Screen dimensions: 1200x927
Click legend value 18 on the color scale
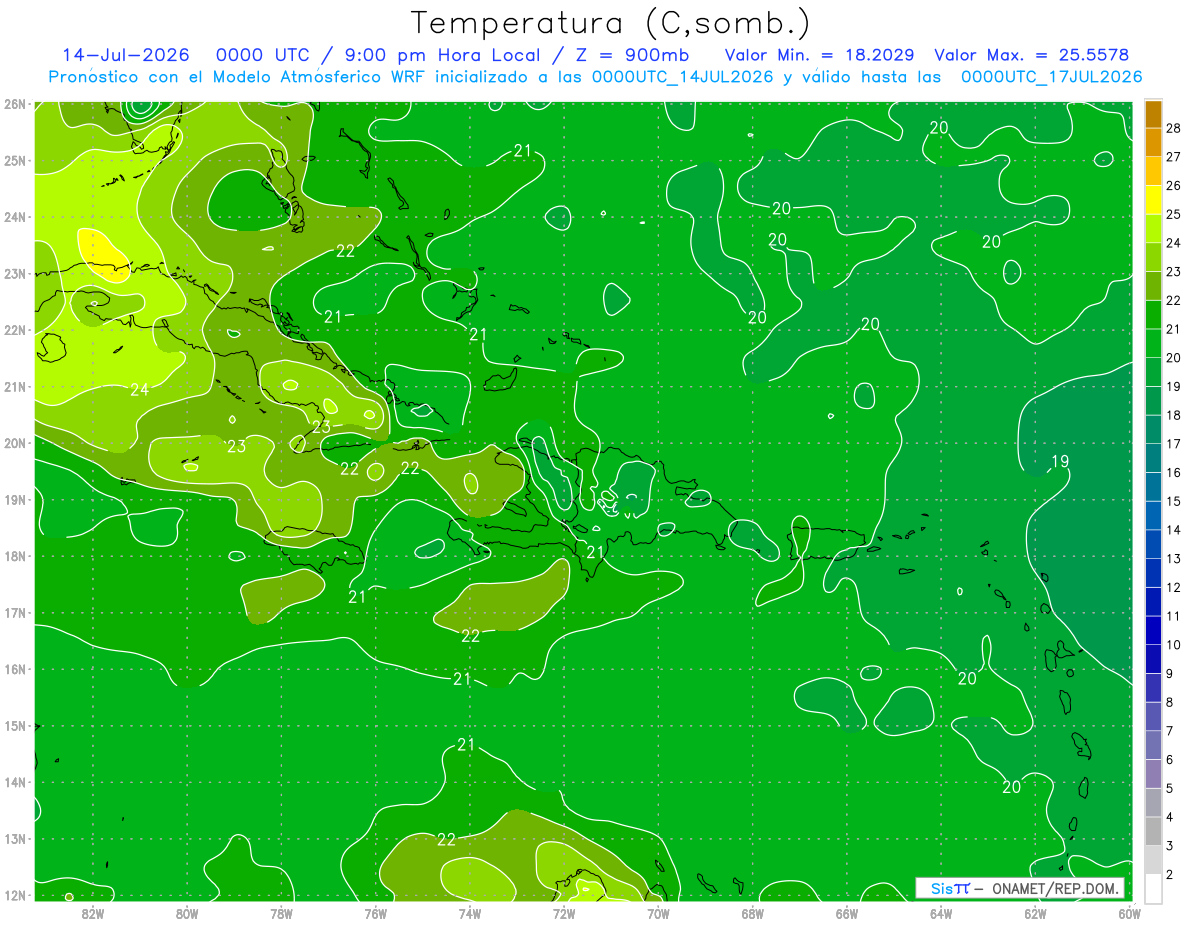click(x=1174, y=416)
